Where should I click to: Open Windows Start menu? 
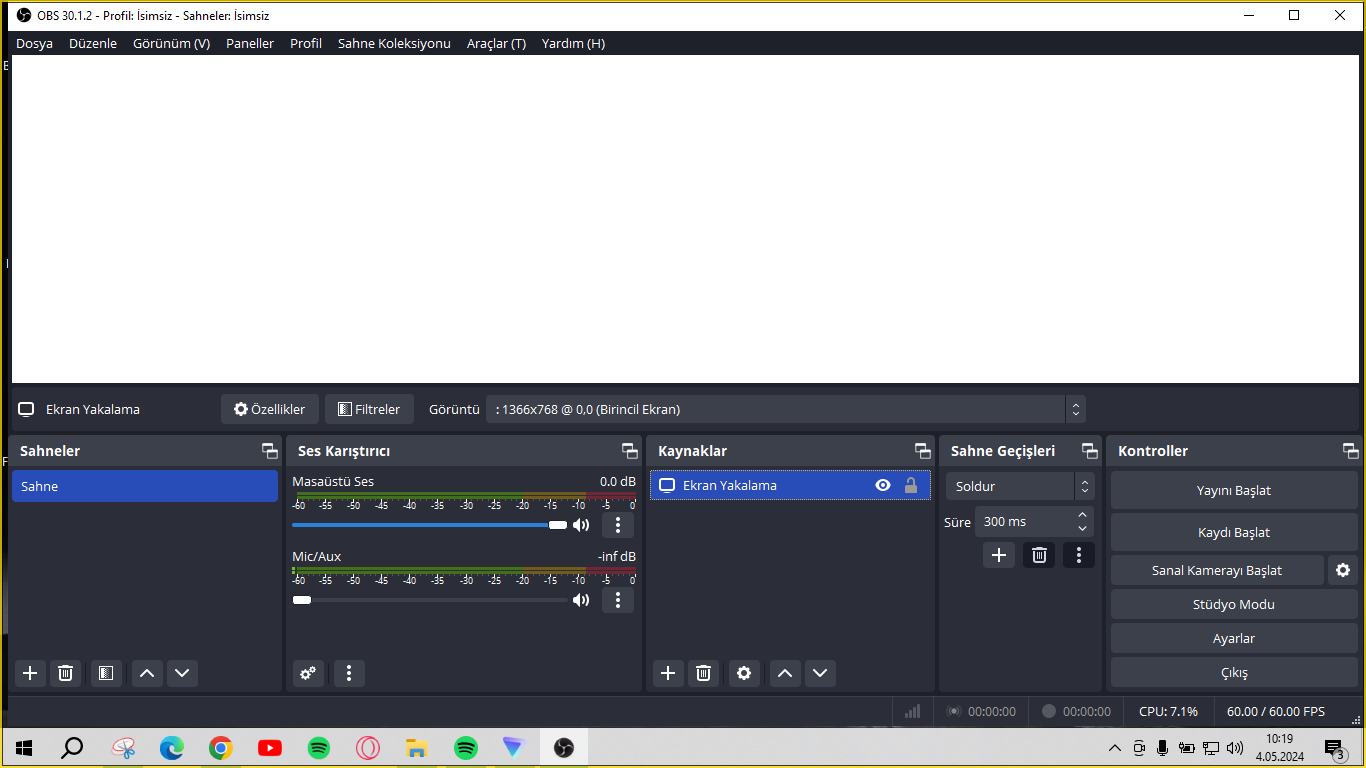24,747
